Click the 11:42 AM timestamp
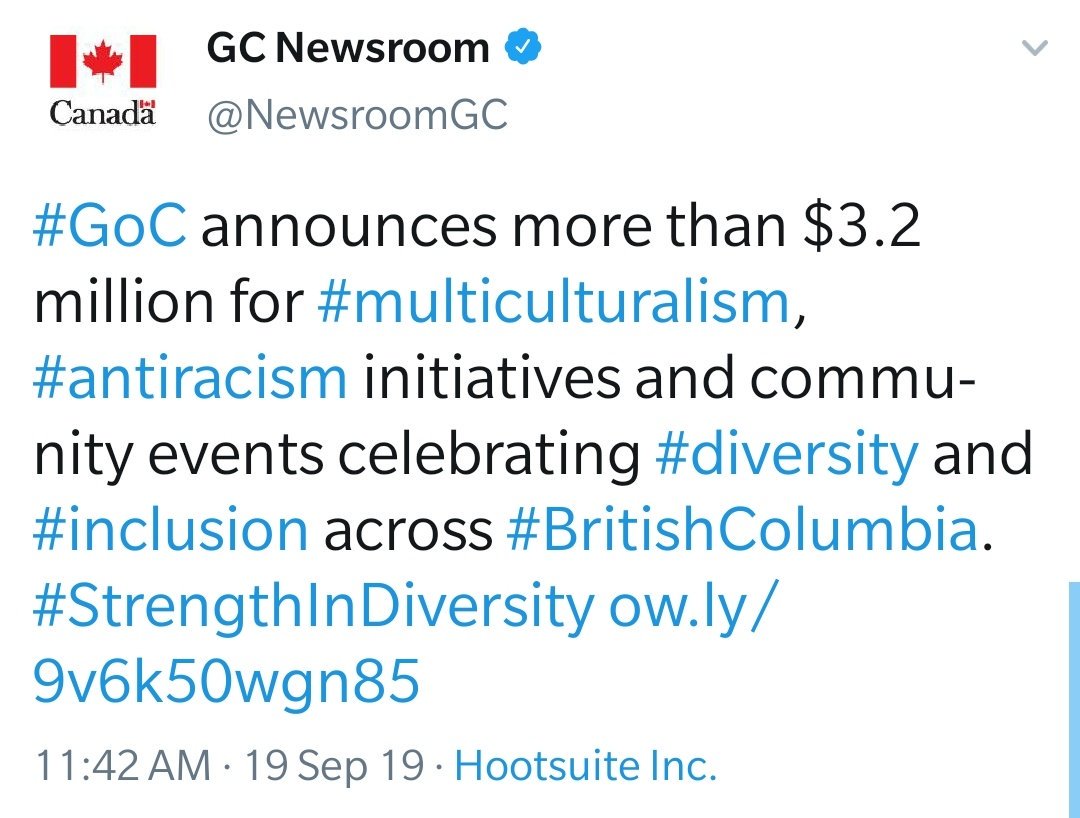 click(123, 766)
